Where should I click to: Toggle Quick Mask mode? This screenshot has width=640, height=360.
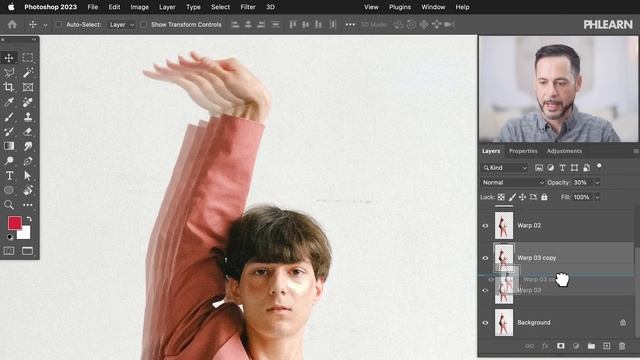(x=9, y=251)
